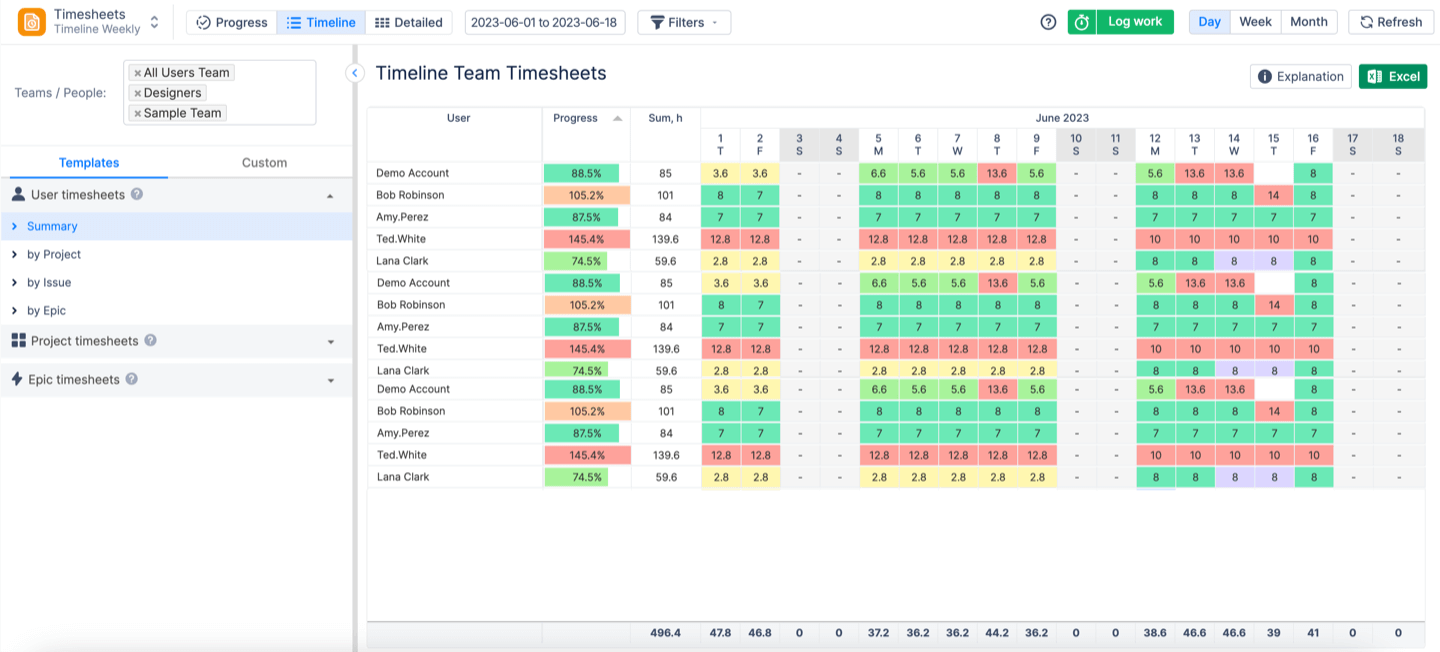Expand the Project timesheets section
Viewport: 1440px width, 652px height.
(330, 341)
